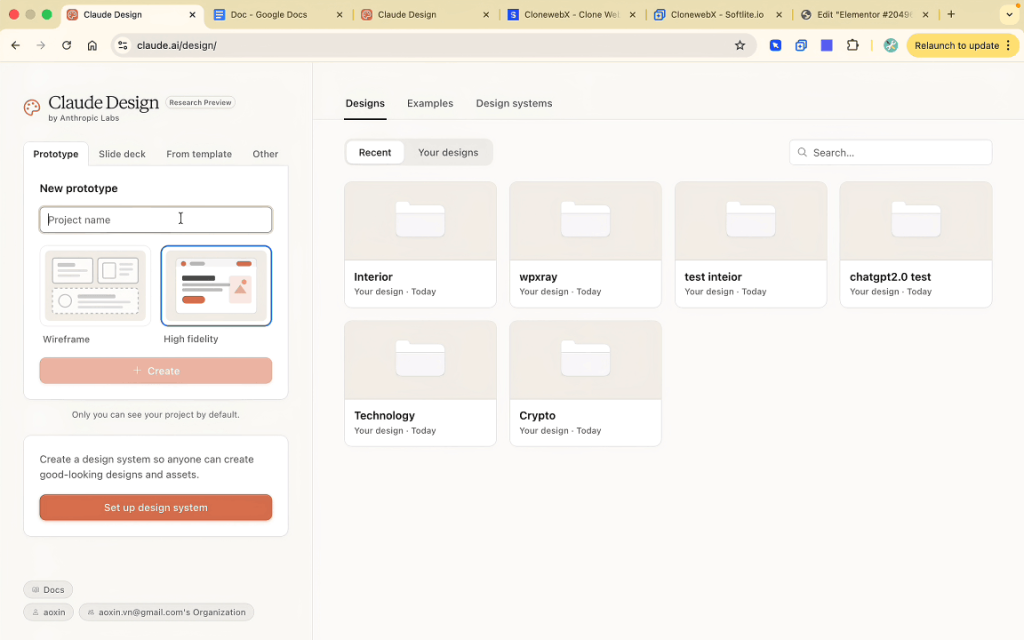The width and height of the screenshot is (1024, 640).
Task: Open the browser three-dot menu
Action: pyautogui.click(x=1009, y=45)
